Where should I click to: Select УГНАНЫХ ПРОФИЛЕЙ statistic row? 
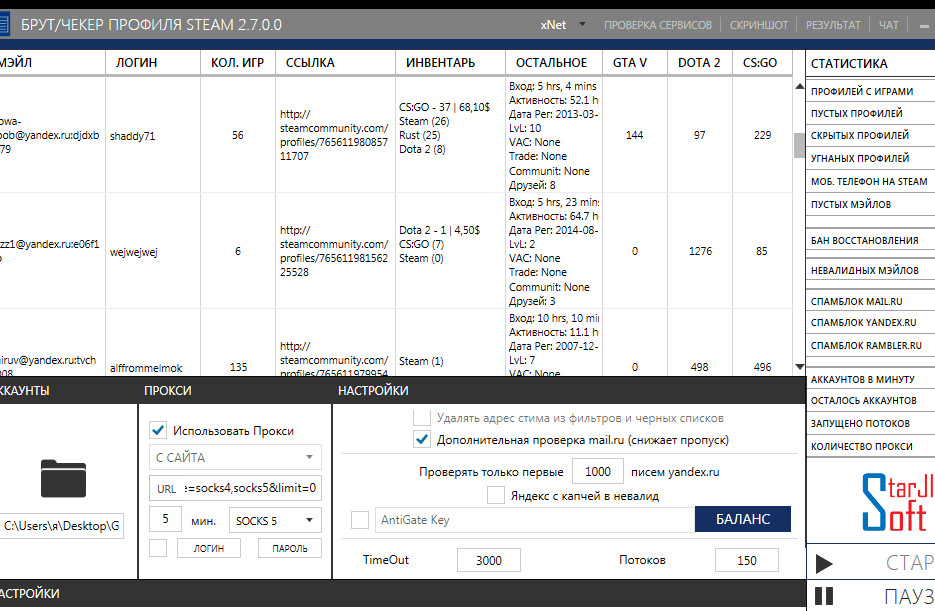click(871, 158)
